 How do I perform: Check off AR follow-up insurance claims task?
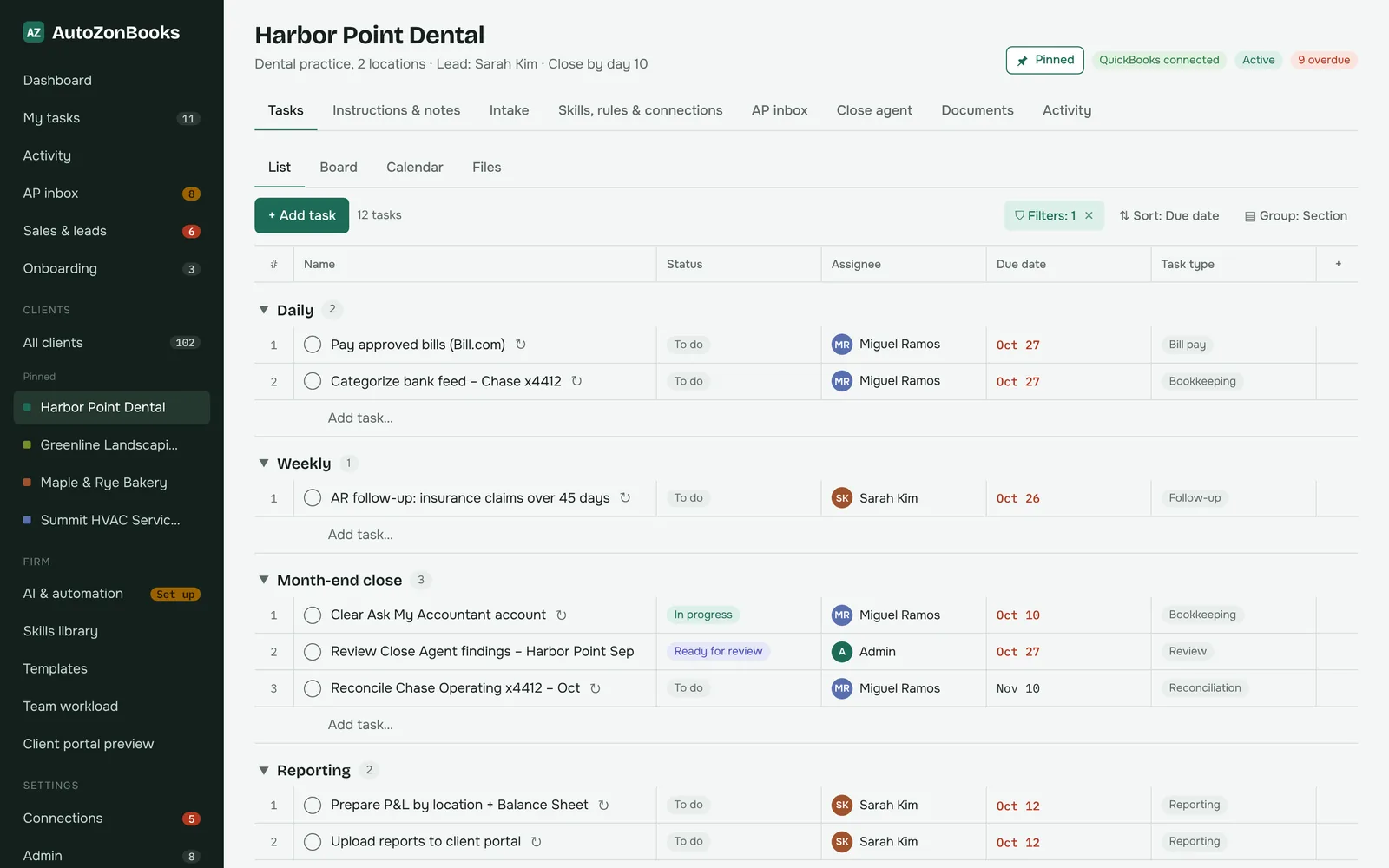[313, 498]
